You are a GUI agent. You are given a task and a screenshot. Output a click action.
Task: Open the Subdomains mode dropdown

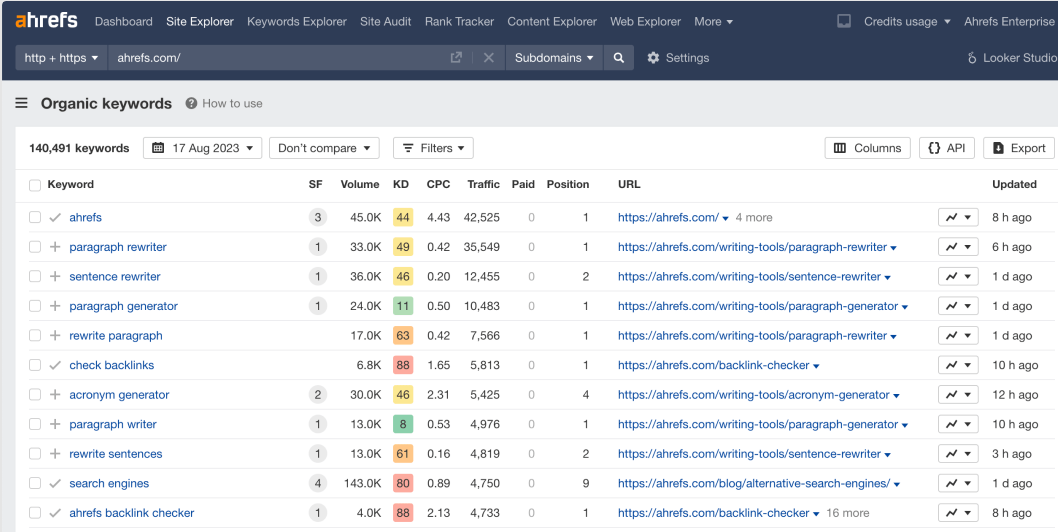pos(553,57)
